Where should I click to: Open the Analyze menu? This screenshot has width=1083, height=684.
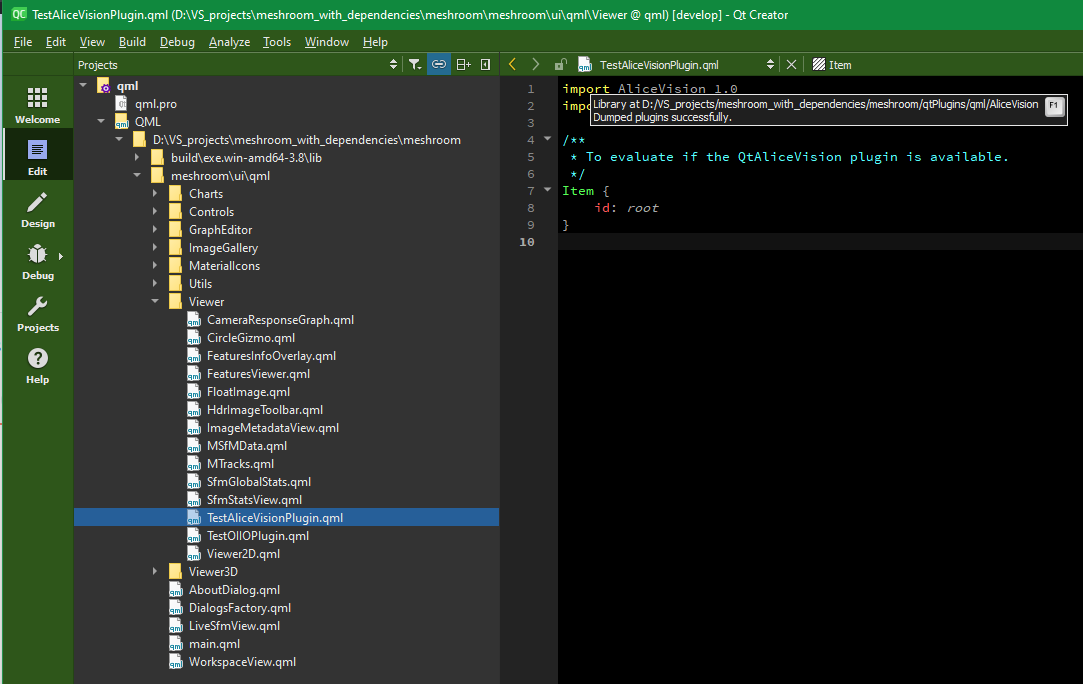coord(229,42)
